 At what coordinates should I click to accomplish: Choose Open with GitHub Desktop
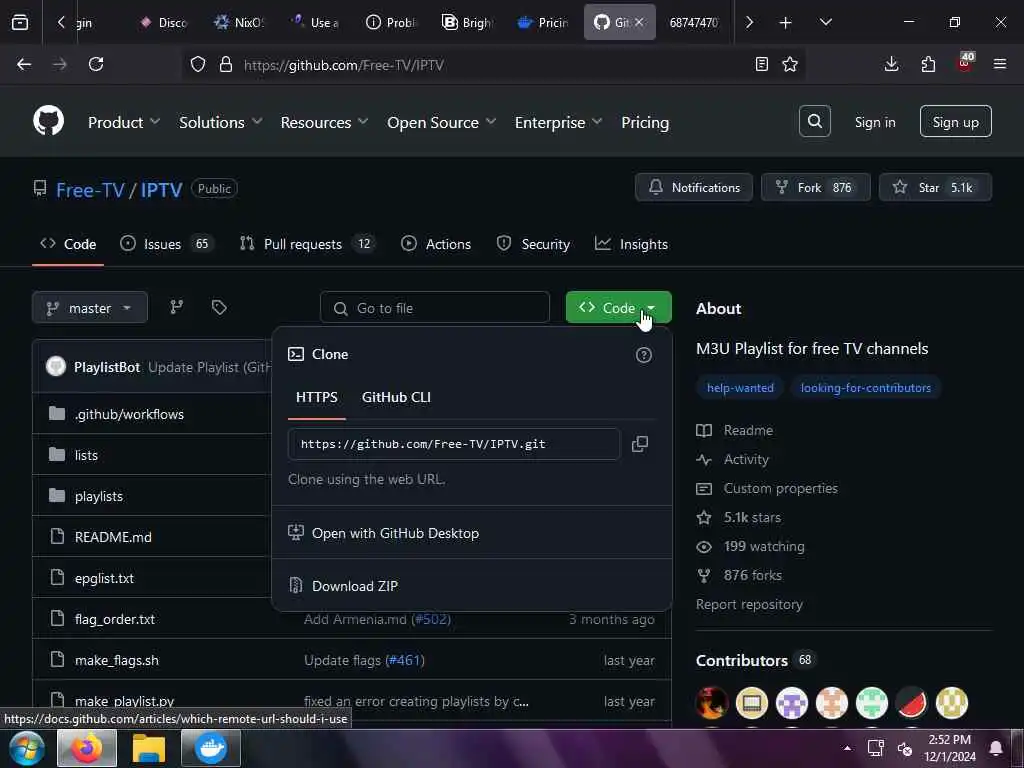472,533
